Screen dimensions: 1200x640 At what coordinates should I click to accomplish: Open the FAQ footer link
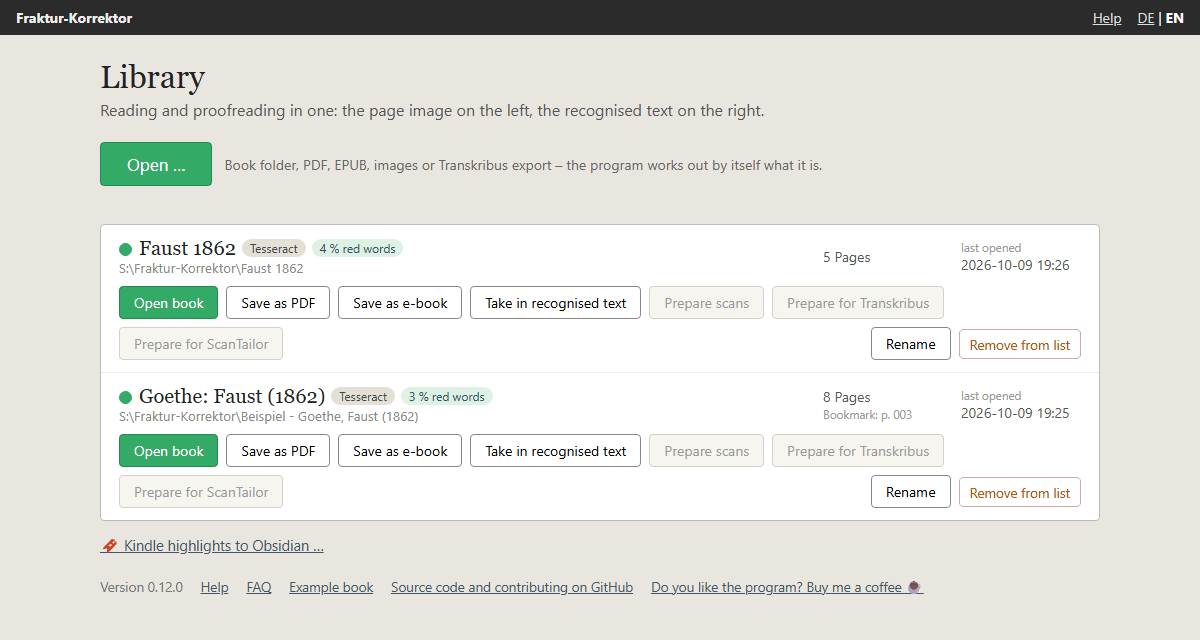click(x=259, y=587)
